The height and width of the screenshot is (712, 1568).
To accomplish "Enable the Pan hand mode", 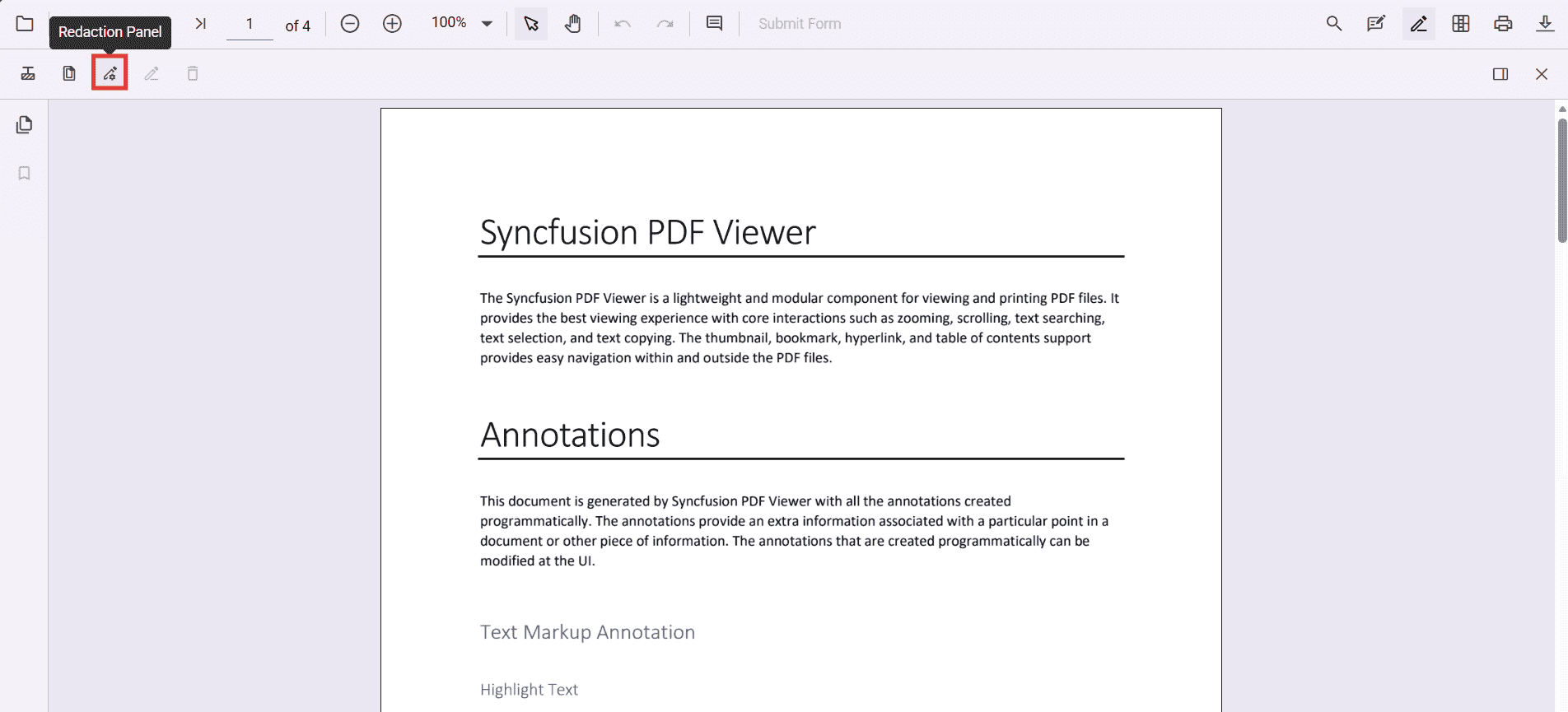I will [573, 24].
